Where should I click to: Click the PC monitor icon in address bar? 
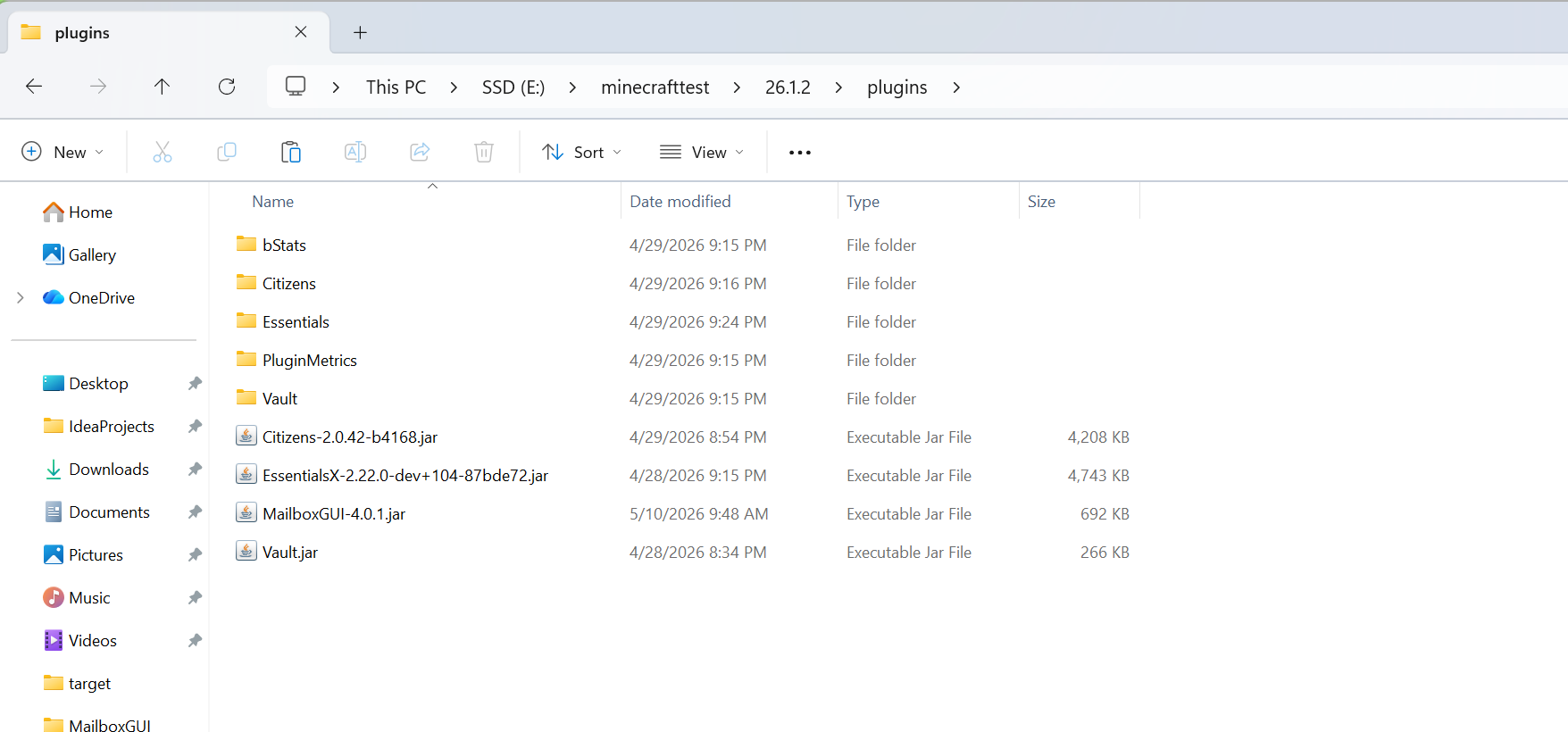click(x=296, y=87)
